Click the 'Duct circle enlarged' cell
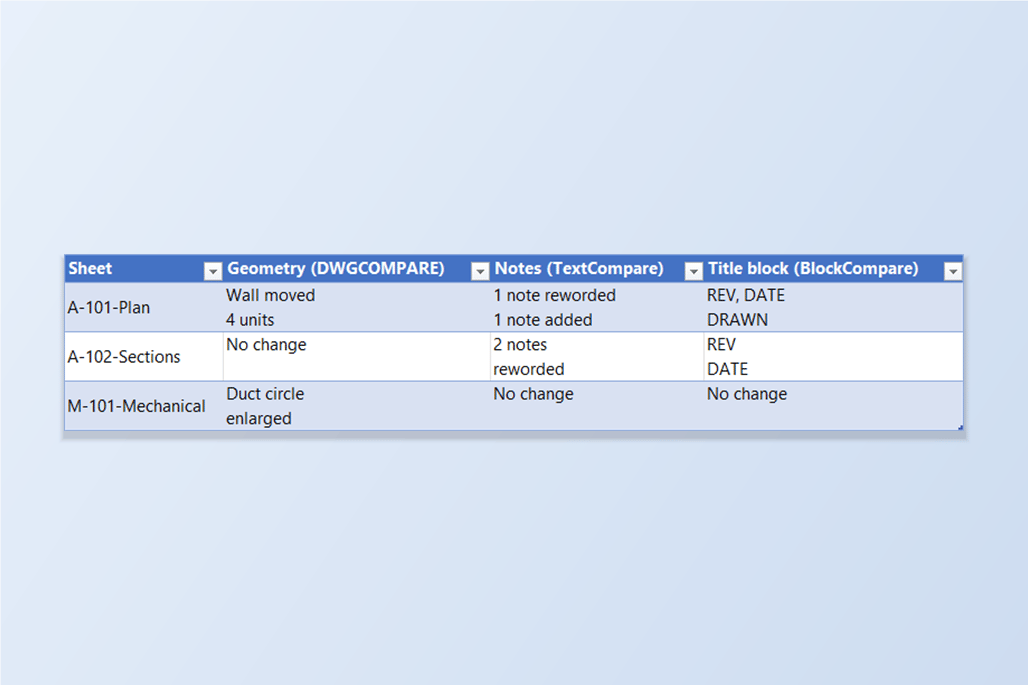The width and height of the screenshot is (1028, 685). [357, 406]
